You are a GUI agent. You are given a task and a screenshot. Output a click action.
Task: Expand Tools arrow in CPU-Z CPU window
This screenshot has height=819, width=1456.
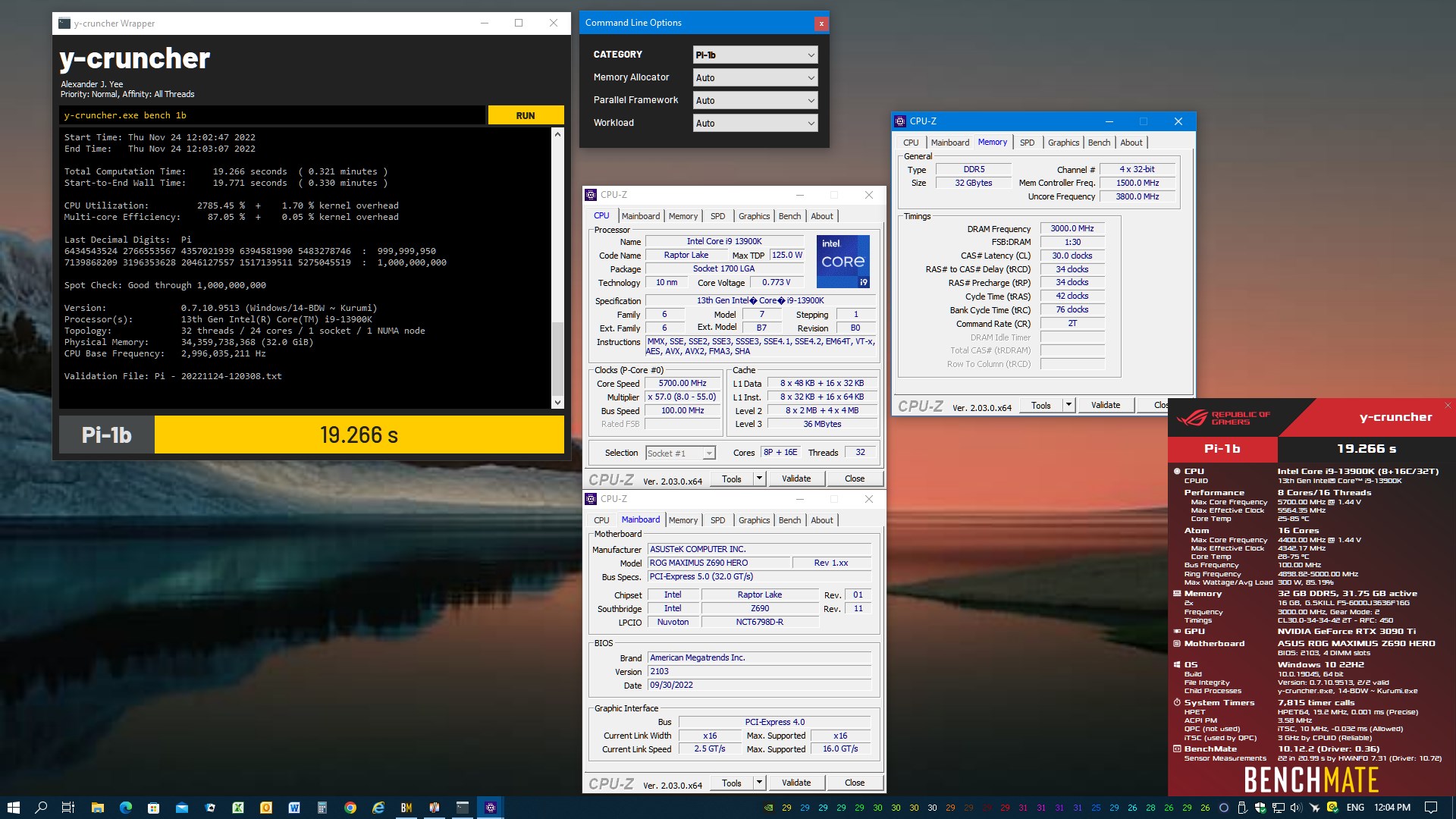[x=759, y=479]
